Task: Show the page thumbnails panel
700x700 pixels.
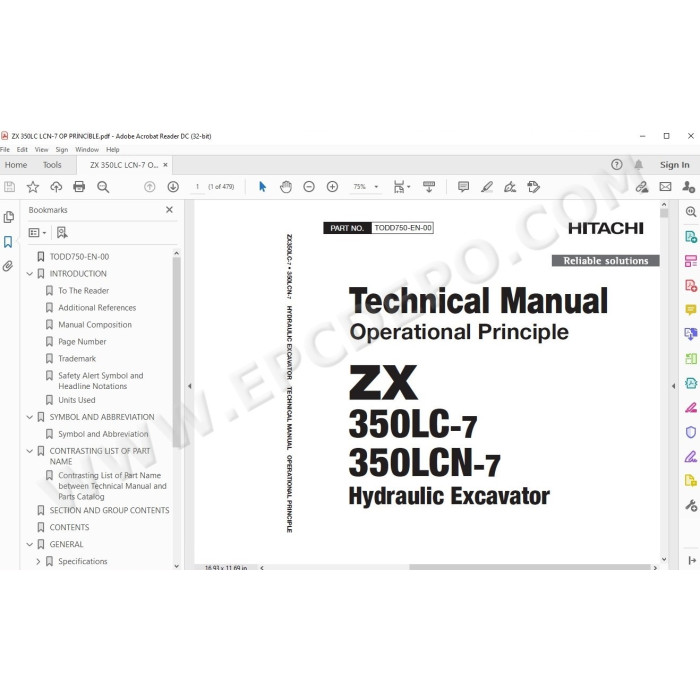Action: (8, 217)
